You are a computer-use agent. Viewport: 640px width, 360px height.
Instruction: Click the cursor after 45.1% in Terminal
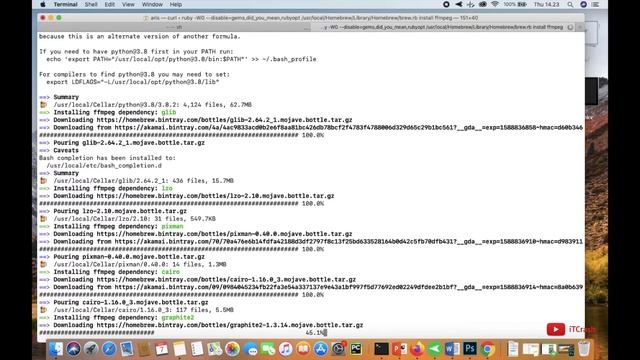[x=325, y=333]
